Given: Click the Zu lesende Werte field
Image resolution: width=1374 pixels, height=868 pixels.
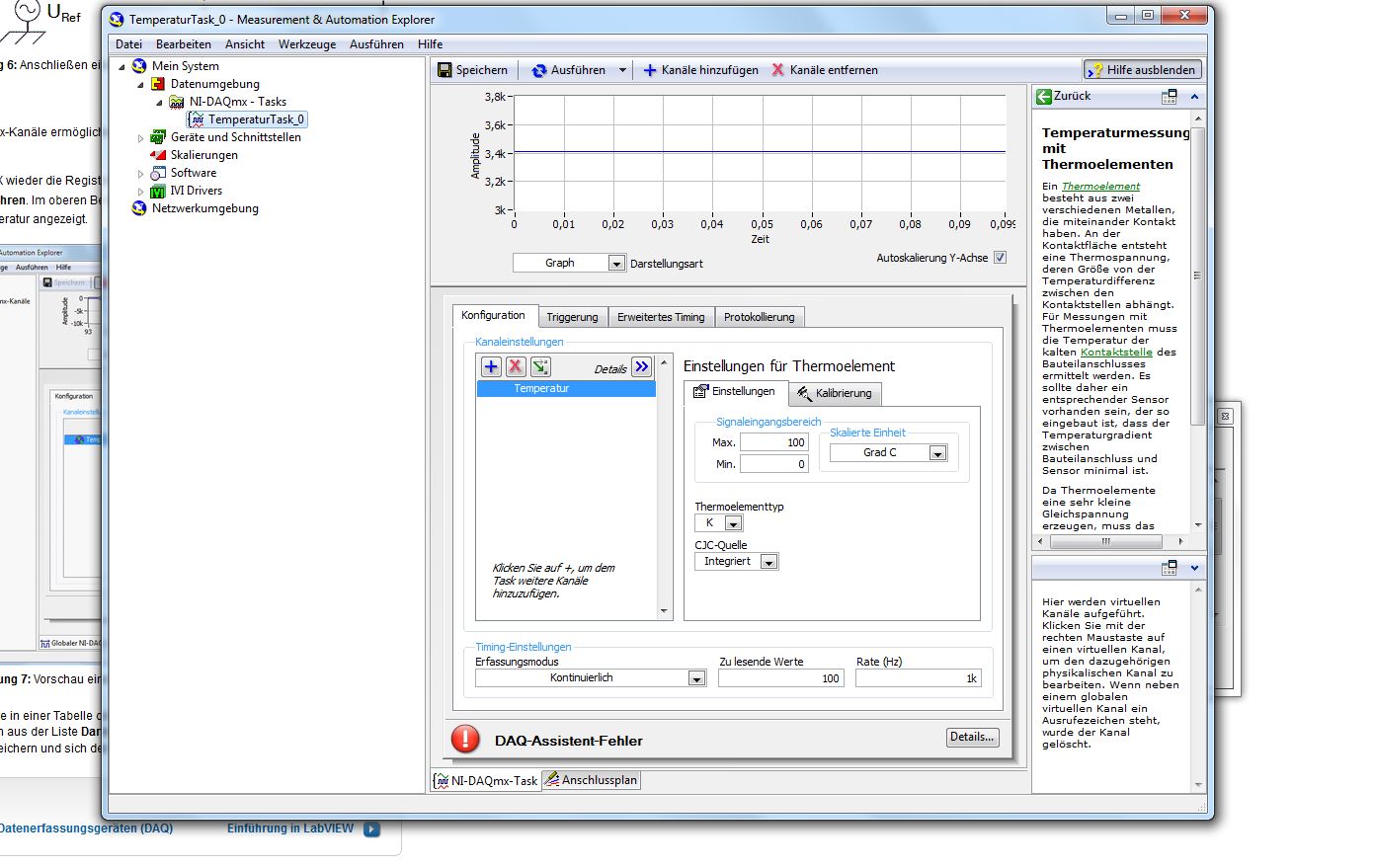Looking at the screenshot, I should point(780,678).
